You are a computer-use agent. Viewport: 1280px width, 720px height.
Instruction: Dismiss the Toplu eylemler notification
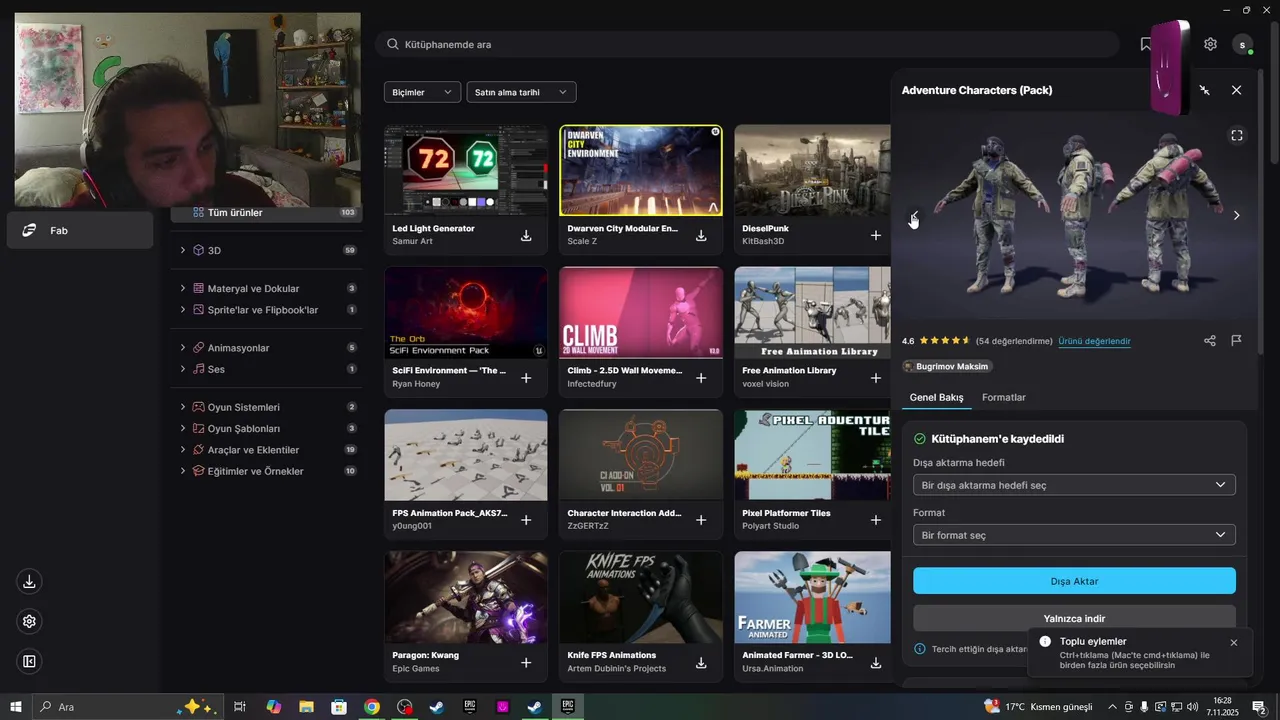1234,643
